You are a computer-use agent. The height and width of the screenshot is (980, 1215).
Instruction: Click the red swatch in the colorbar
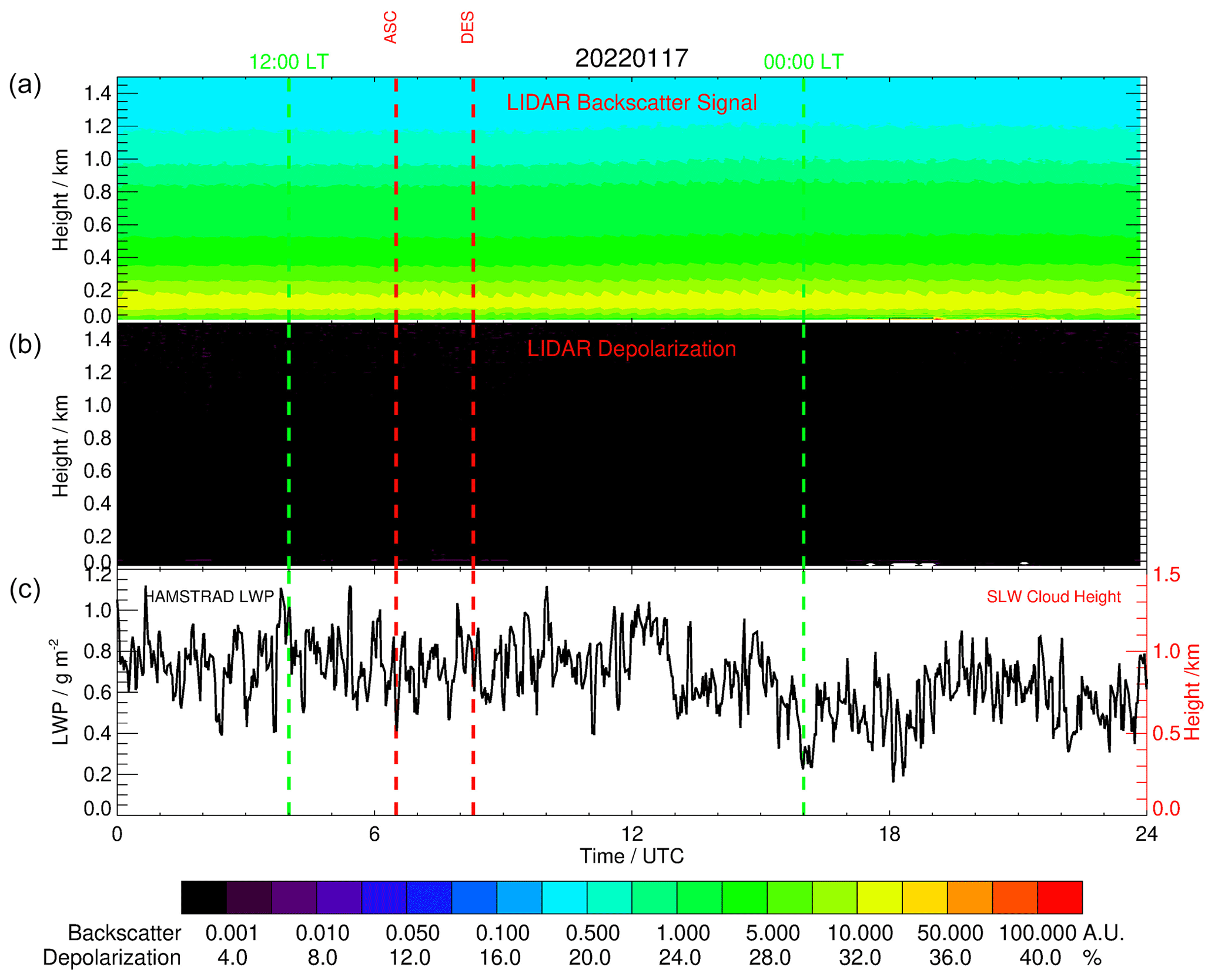click(x=1059, y=897)
